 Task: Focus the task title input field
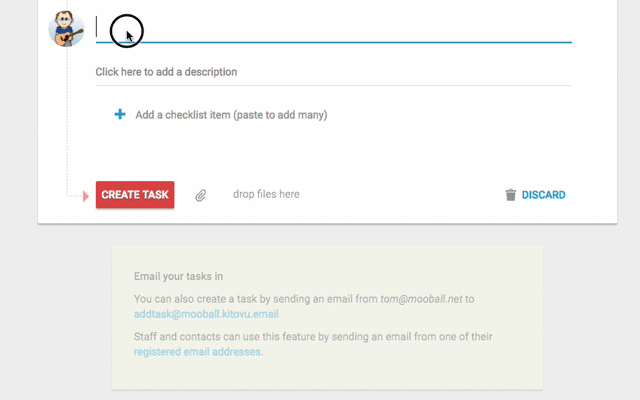(x=333, y=28)
